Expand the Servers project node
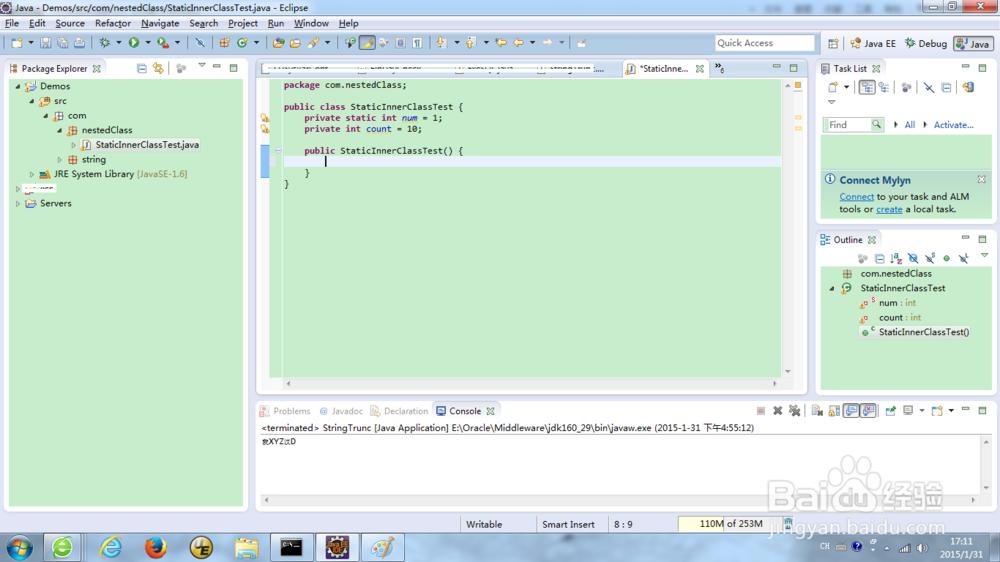The width and height of the screenshot is (1000, 562). (x=18, y=203)
